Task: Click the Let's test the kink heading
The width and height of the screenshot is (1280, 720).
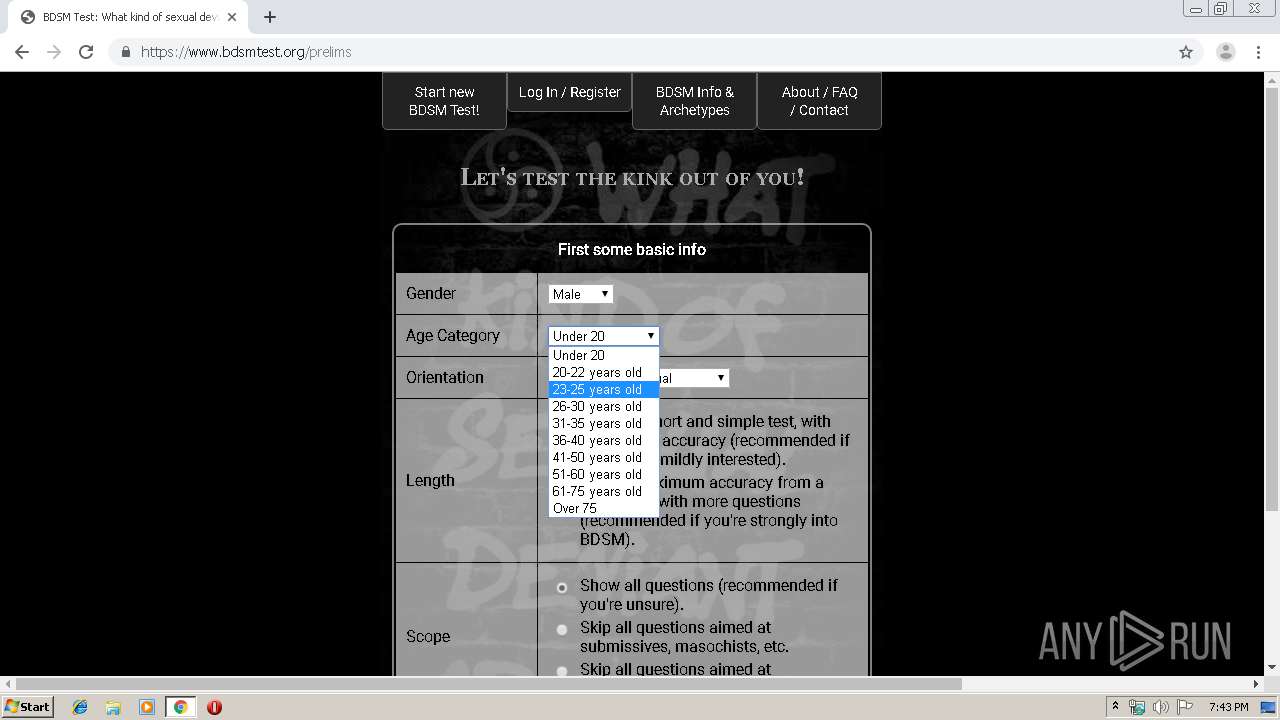Action: [x=632, y=178]
